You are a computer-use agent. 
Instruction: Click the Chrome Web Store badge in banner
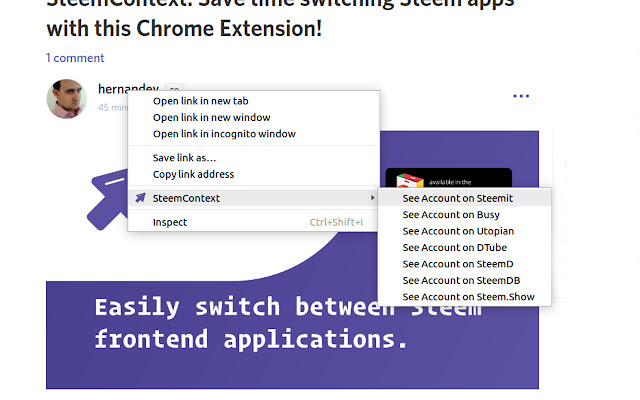click(449, 178)
